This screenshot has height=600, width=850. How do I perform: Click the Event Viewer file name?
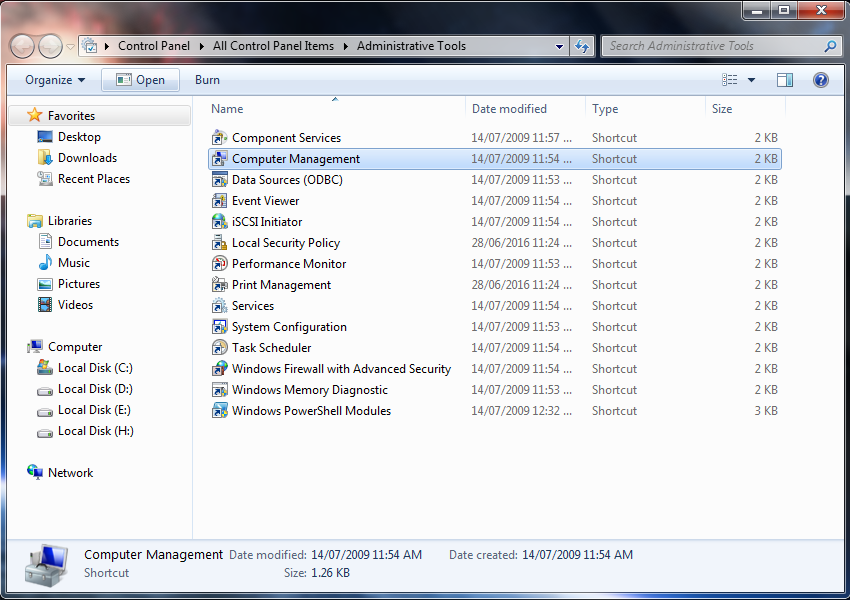point(266,201)
